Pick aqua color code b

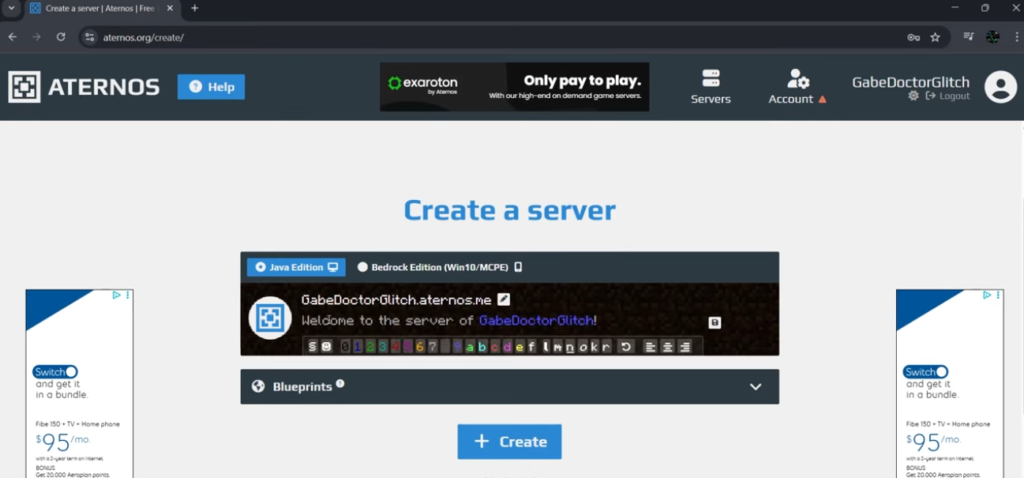(483, 347)
